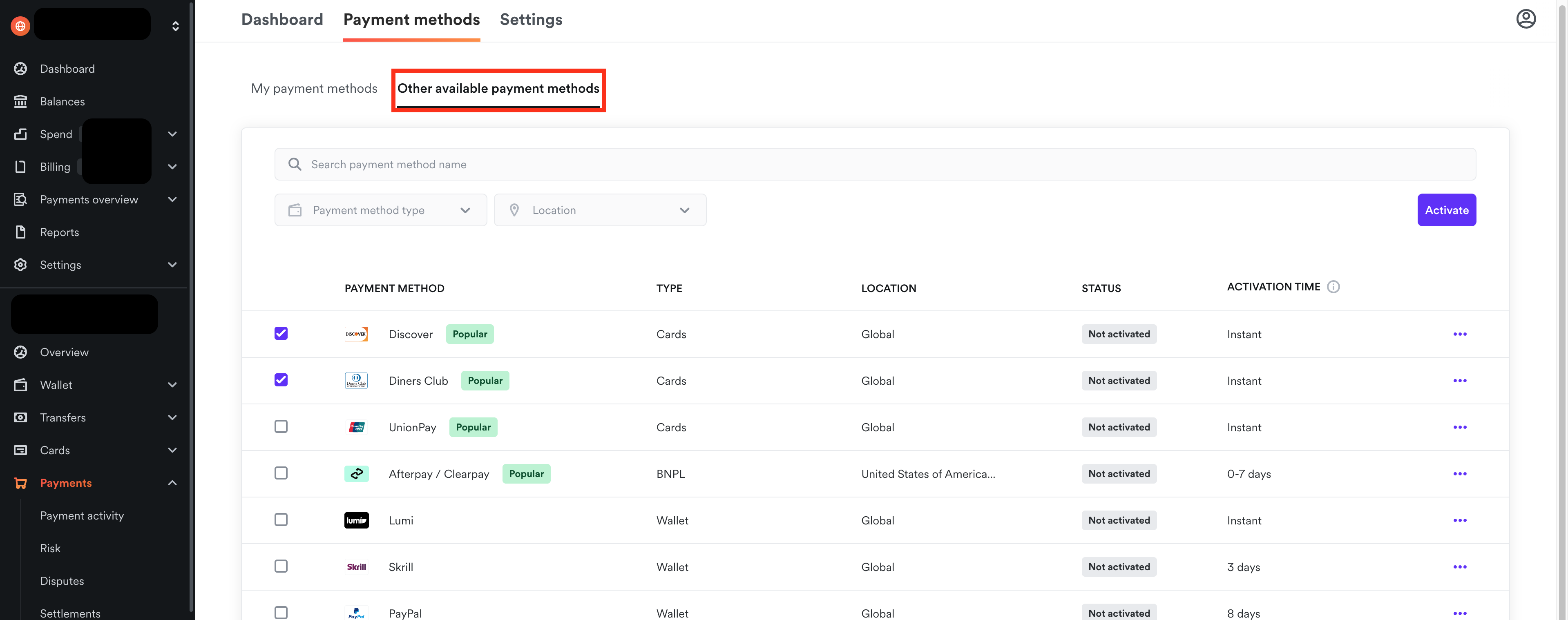Open the Location filter dropdown
The height and width of the screenshot is (620, 1568).
(600, 210)
